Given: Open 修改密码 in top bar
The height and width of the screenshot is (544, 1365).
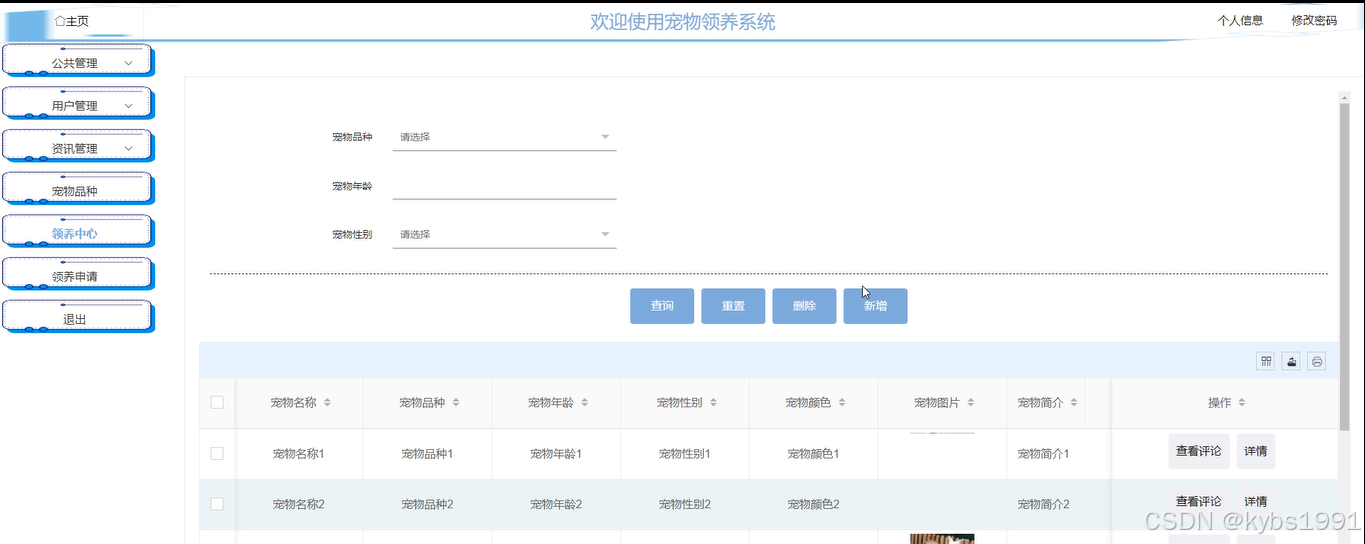Looking at the screenshot, I should [1314, 20].
